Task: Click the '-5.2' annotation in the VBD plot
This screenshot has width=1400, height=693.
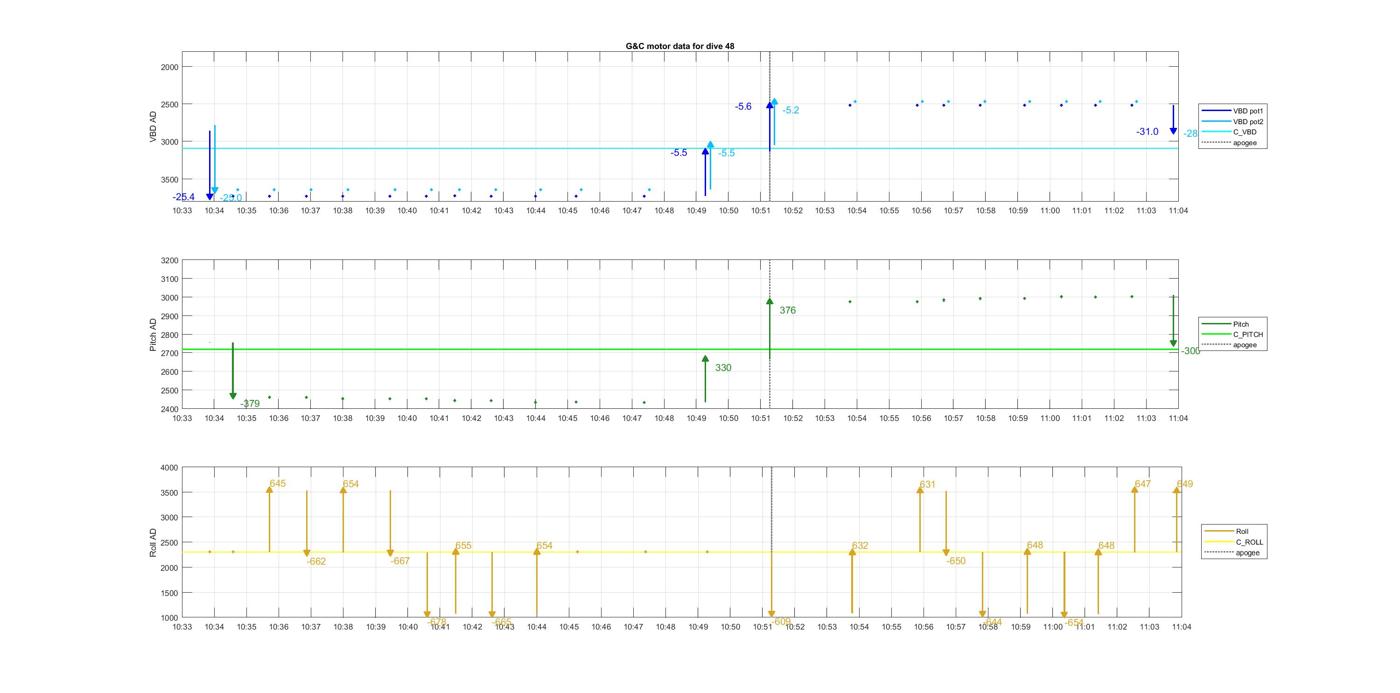Action: [791, 110]
